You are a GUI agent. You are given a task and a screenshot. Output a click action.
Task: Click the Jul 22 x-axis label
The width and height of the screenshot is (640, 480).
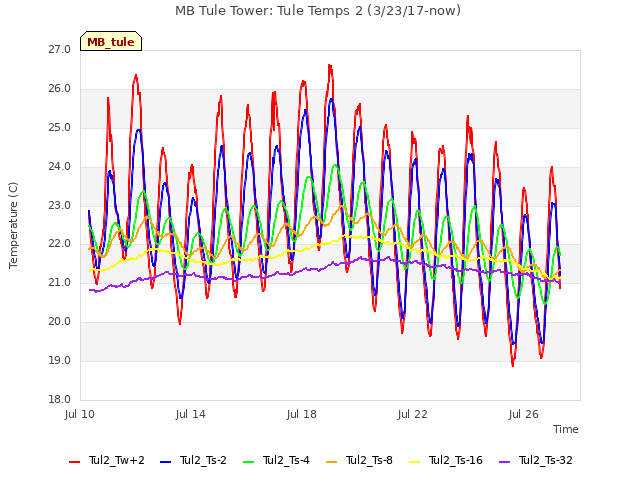click(x=413, y=414)
